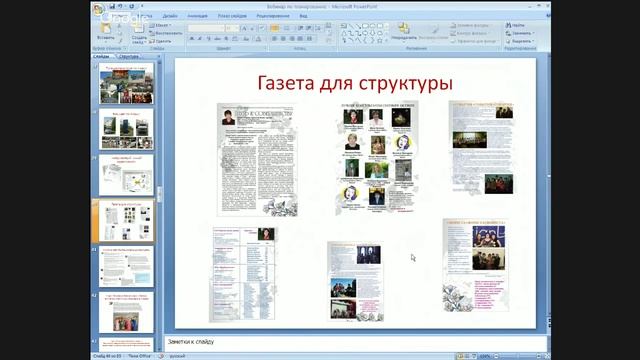Switch to the Slides (Слайды) pane tab
This screenshot has height=360, width=640.
[101, 56]
